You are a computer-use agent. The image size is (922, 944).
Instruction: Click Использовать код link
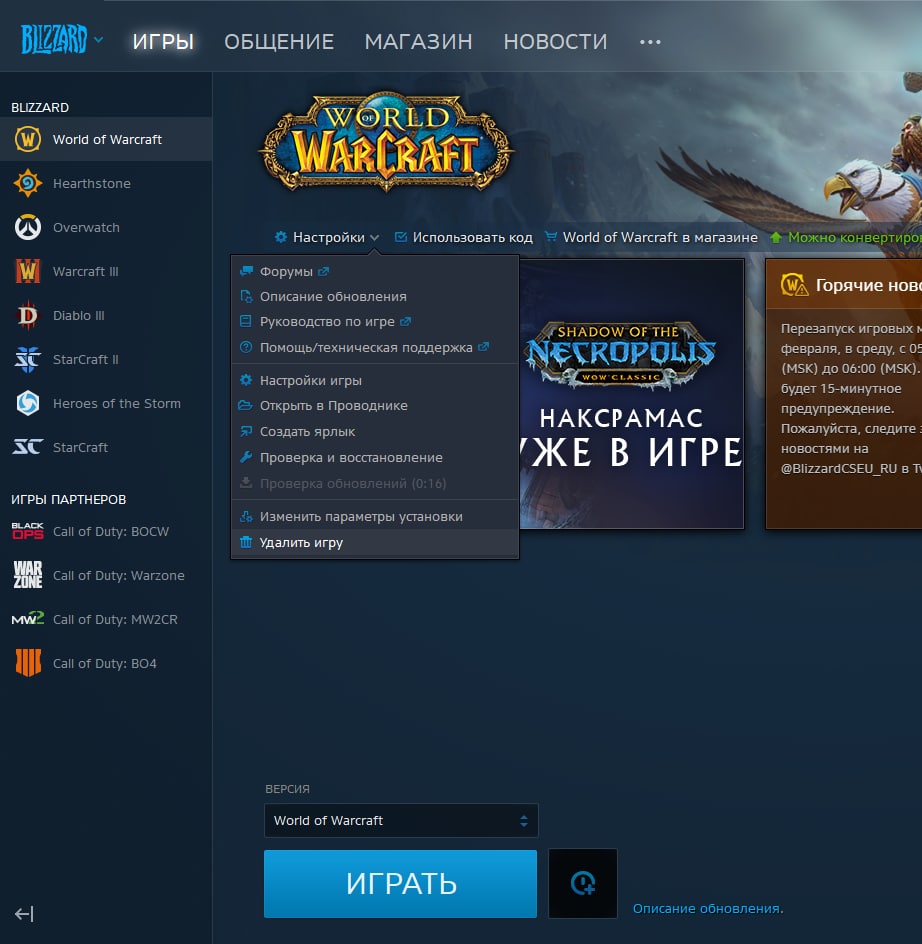464,237
